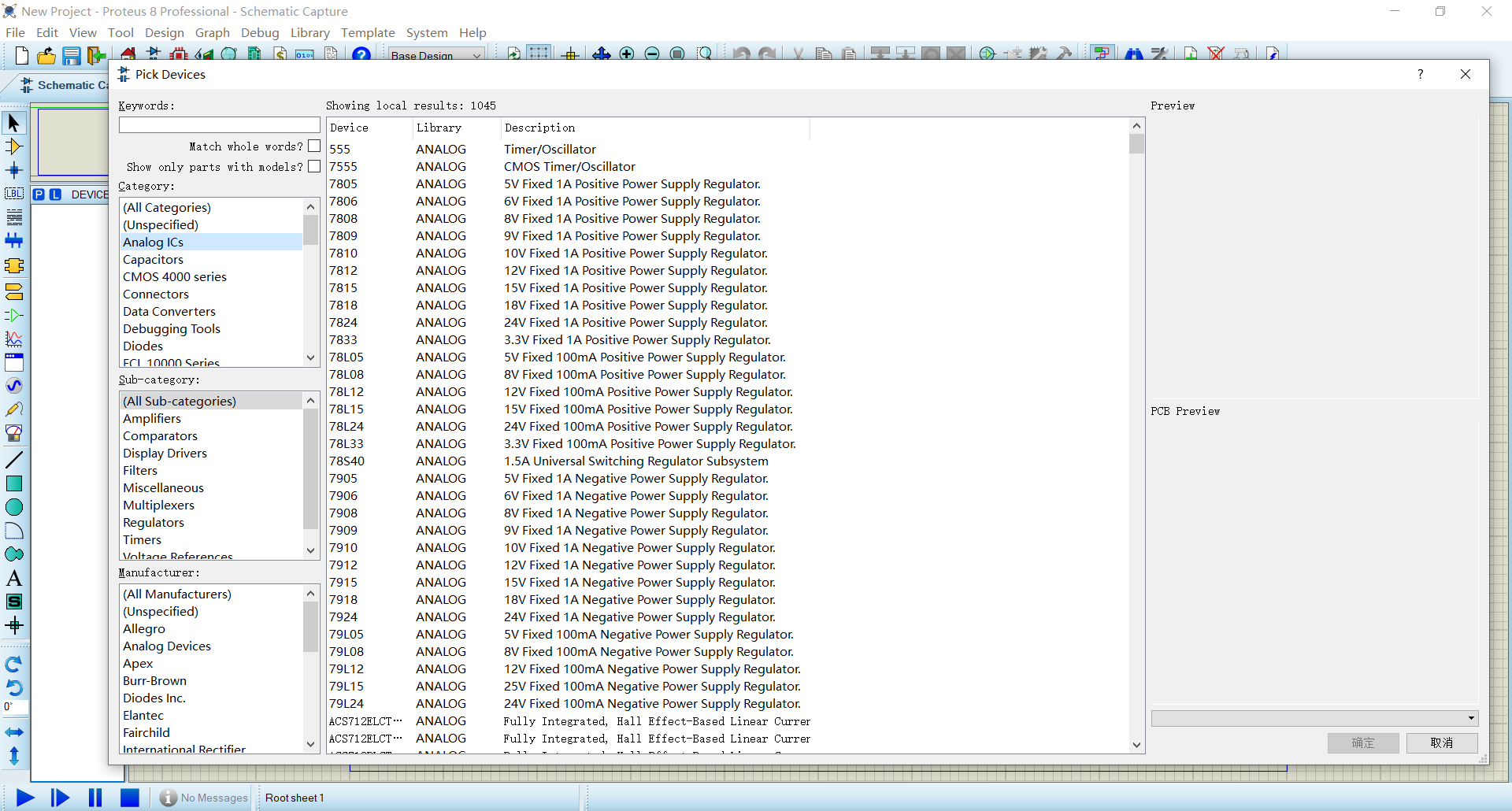Select Wire Label Mode (LBL) tool
1512x811 pixels.
(14, 194)
